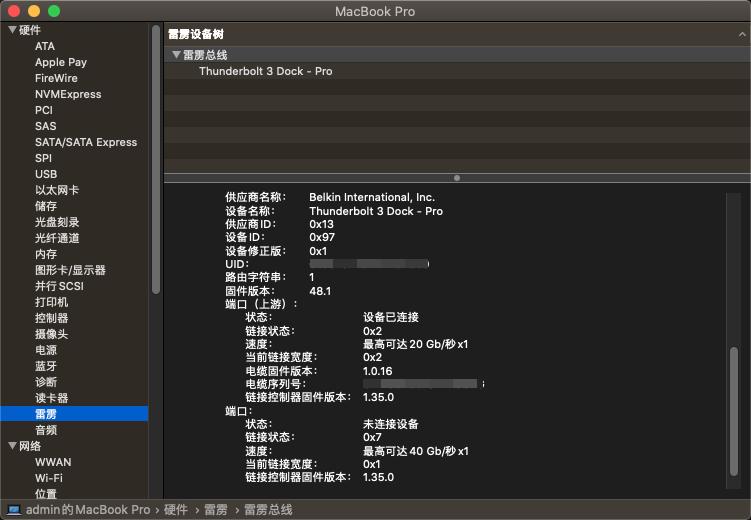Select 并行 SCSI in the sidebar

click(x=59, y=286)
